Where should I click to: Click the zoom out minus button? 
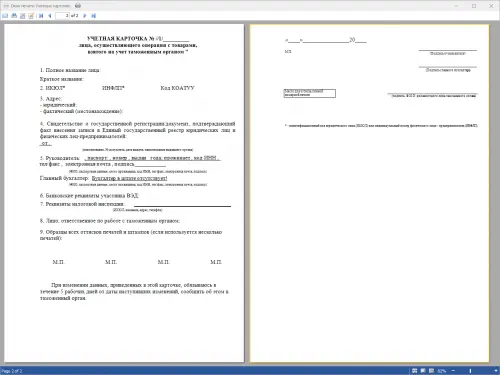tap(453, 371)
